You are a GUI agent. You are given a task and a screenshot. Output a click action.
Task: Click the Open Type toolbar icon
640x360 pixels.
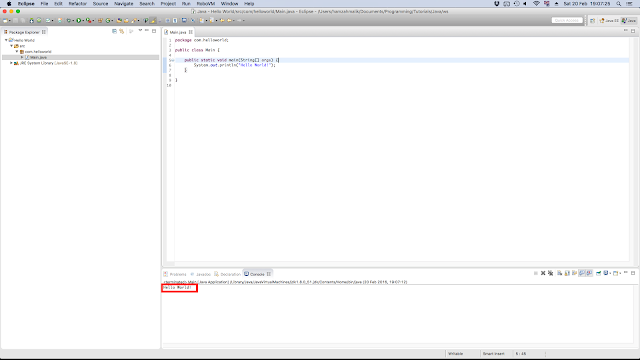pyautogui.click(x=119, y=20)
